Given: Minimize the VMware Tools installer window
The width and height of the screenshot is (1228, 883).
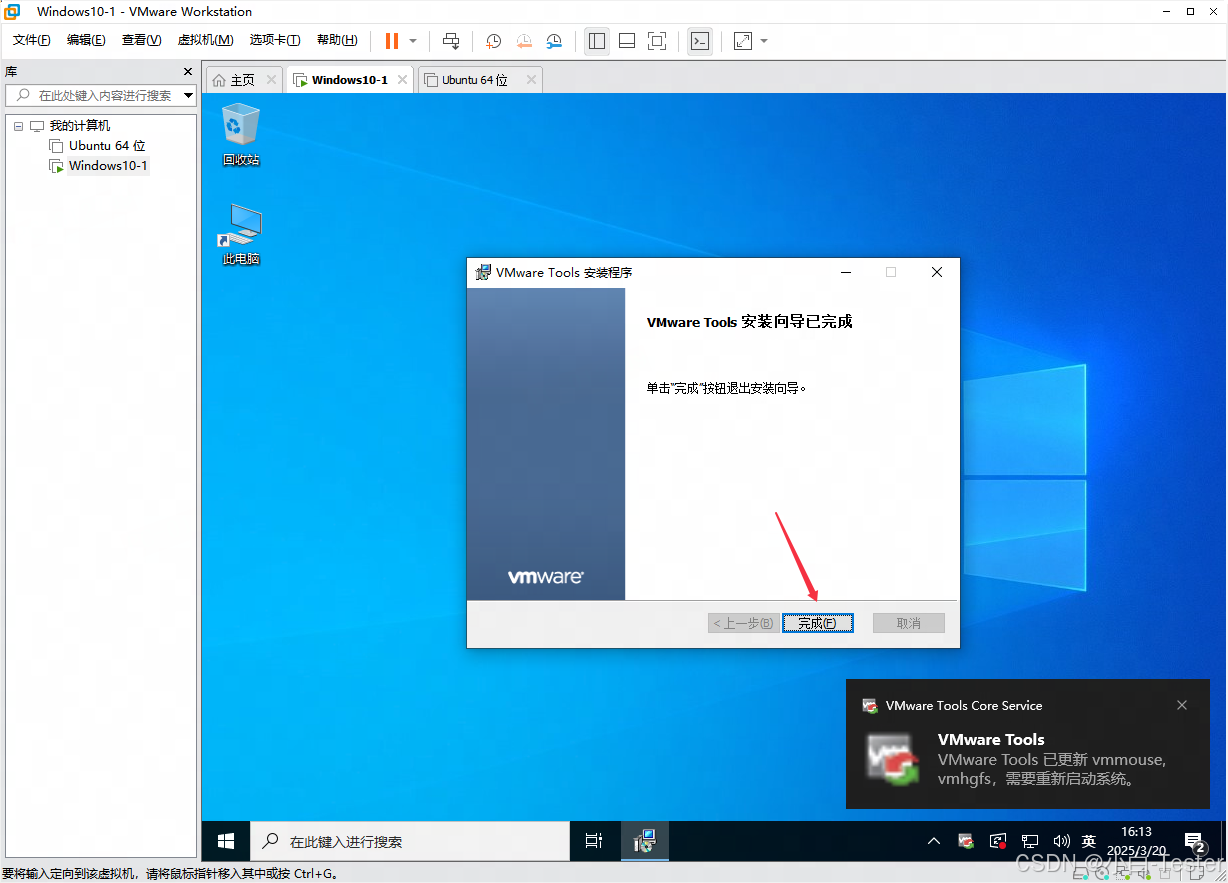Looking at the screenshot, I should click(x=846, y=272).
